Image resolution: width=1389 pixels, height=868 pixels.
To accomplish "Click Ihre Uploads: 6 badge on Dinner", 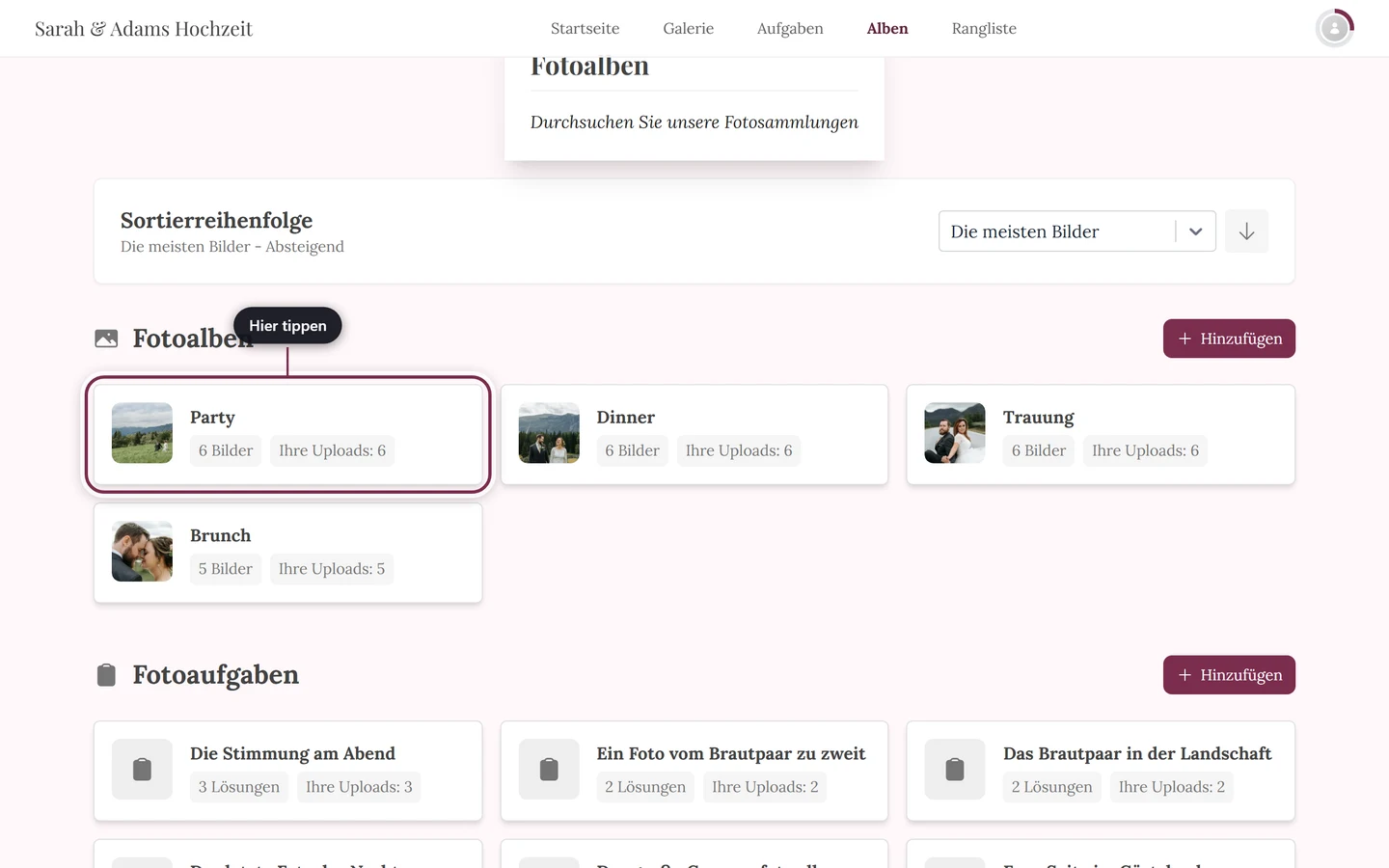I will [739, 450].
